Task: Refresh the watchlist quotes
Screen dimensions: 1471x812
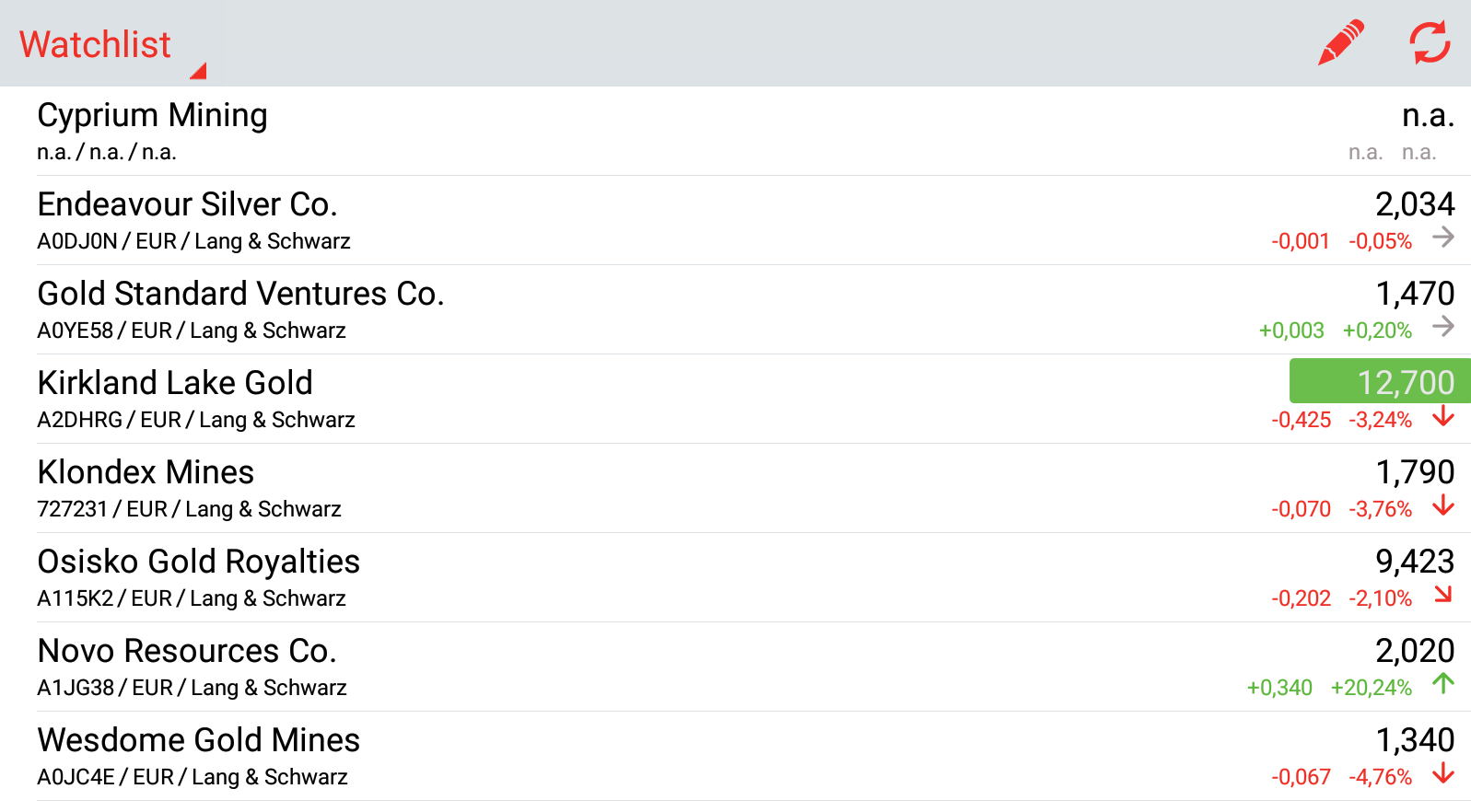Action: (1430, 43)
